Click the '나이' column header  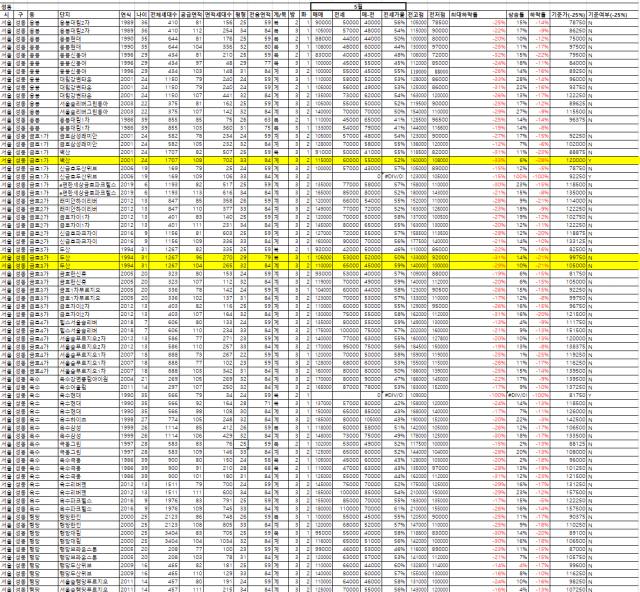click(141, 14)
